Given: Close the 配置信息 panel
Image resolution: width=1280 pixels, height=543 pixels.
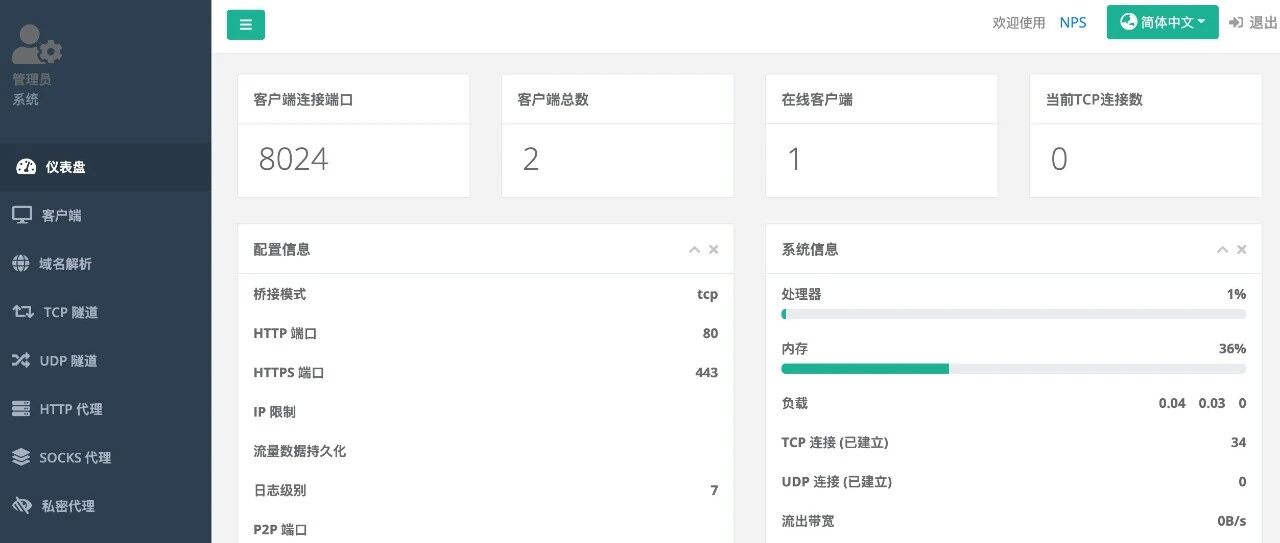Looking at the screenshot, I should (714, 250).
